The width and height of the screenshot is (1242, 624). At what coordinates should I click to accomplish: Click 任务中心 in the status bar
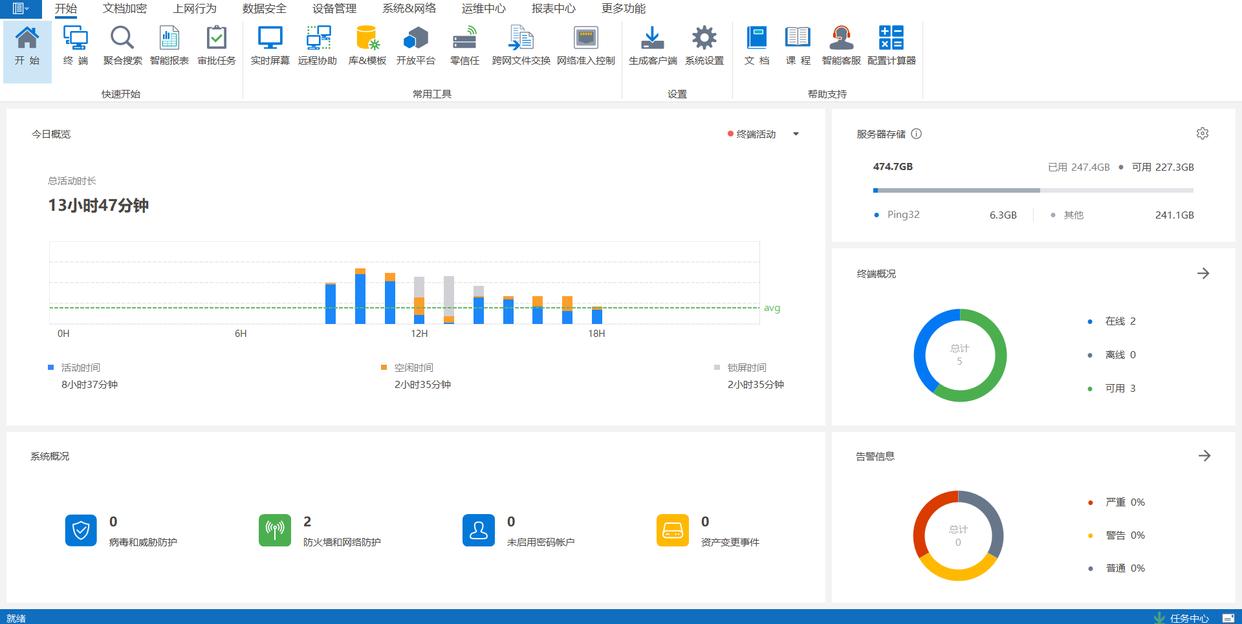(1189, 617)
